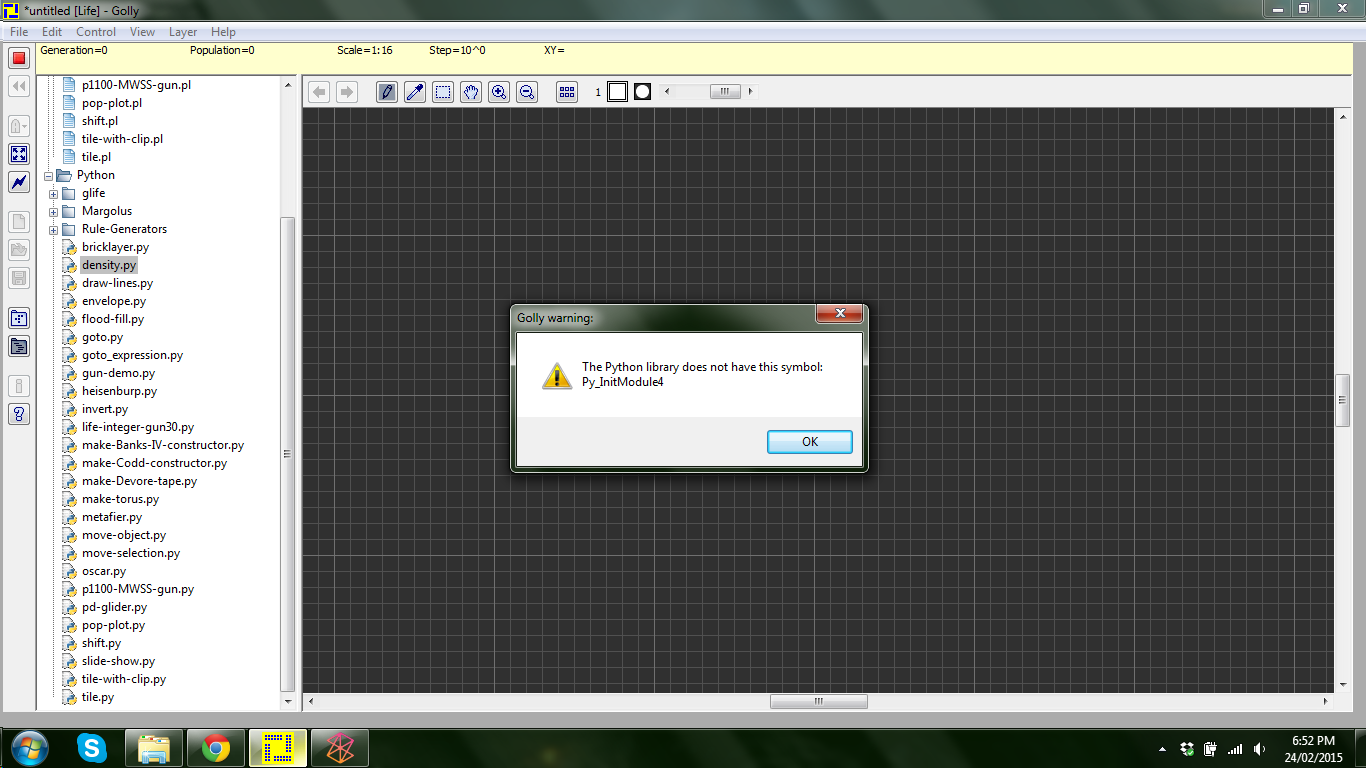Expand the Margolus folder
The height and width of the screenshot is (768, 1366).
tap(54, 211)
